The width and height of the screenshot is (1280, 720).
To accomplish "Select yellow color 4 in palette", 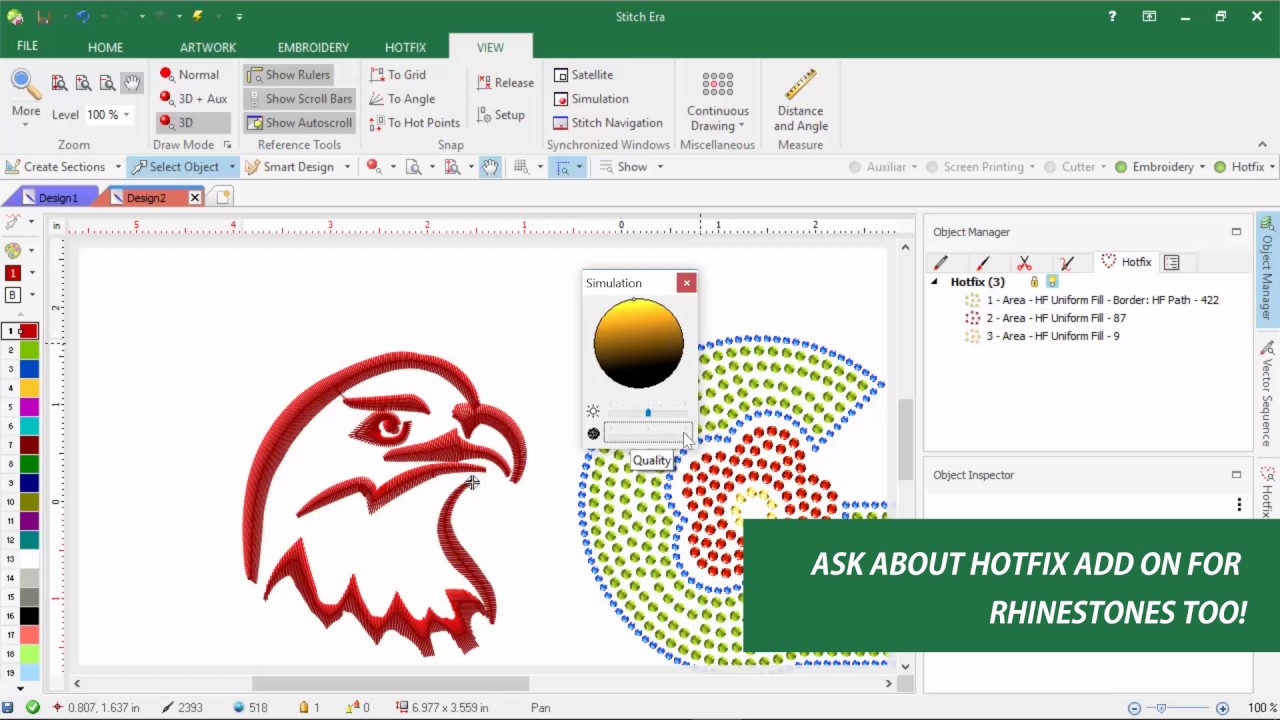I will [x=29, y=388].
